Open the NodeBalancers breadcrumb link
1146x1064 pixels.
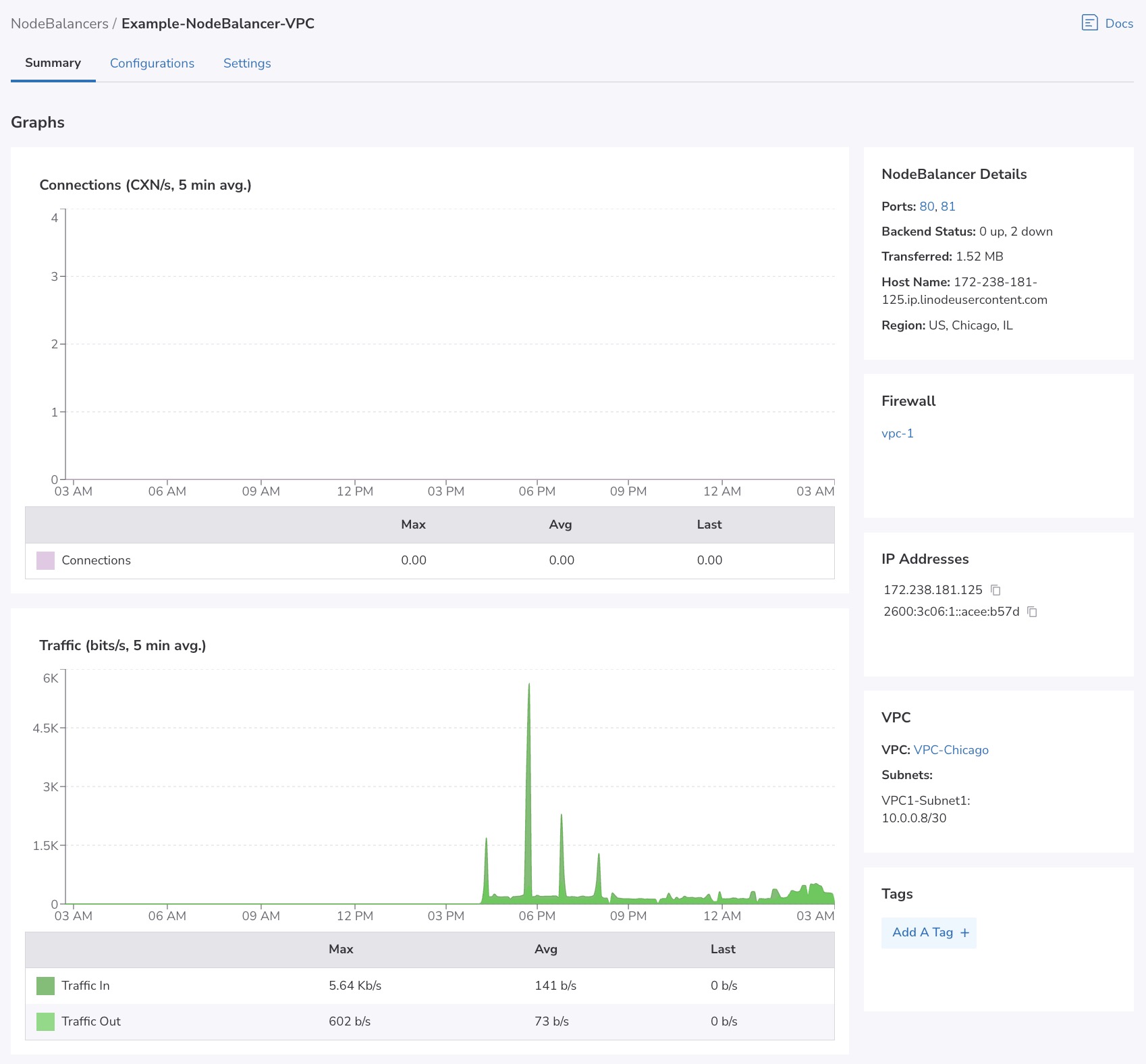59,24
